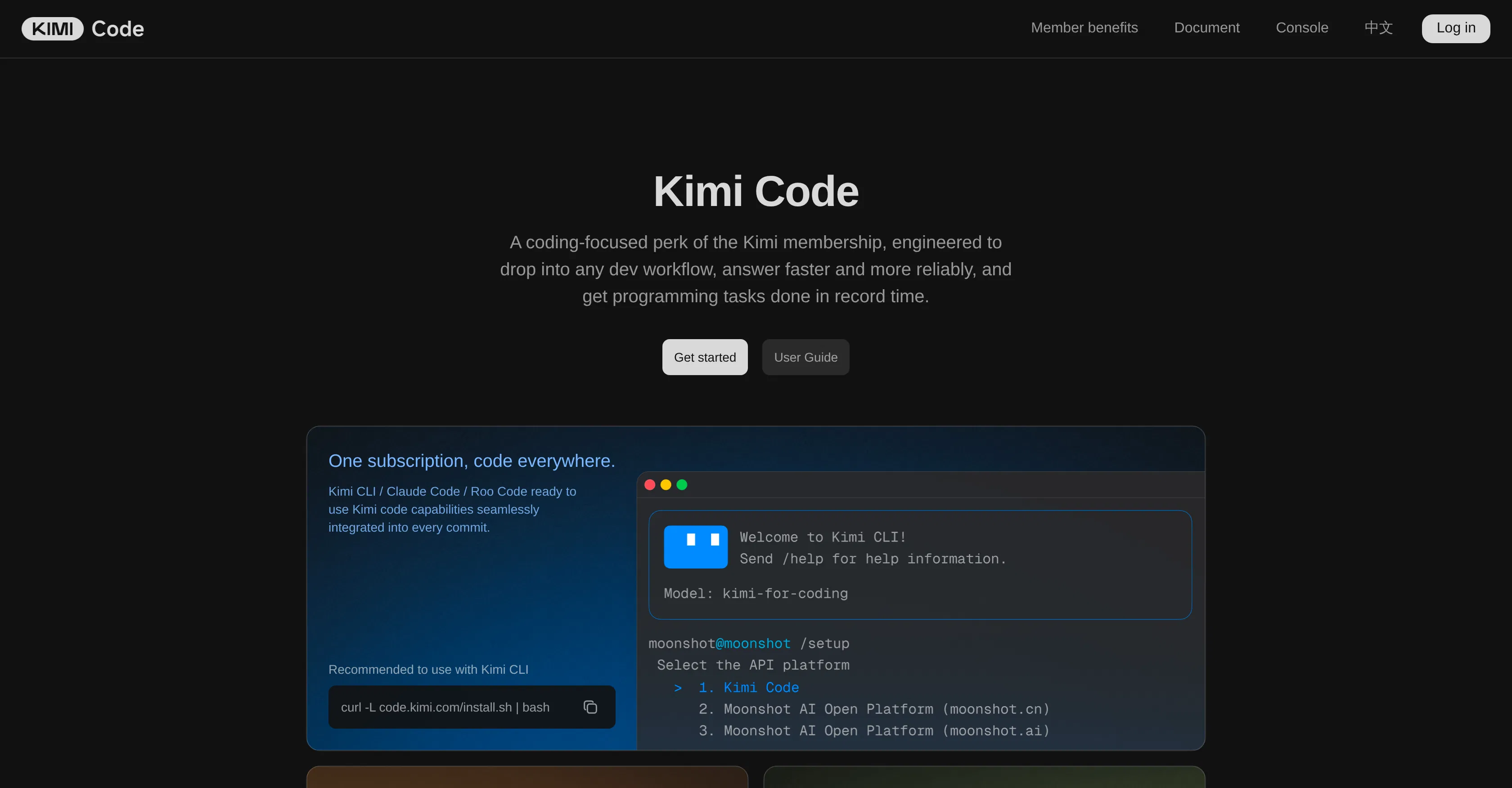This screenshot has height=788, width=1512.
Task: Click the KIMI Code logo
Action: [82, 28]
